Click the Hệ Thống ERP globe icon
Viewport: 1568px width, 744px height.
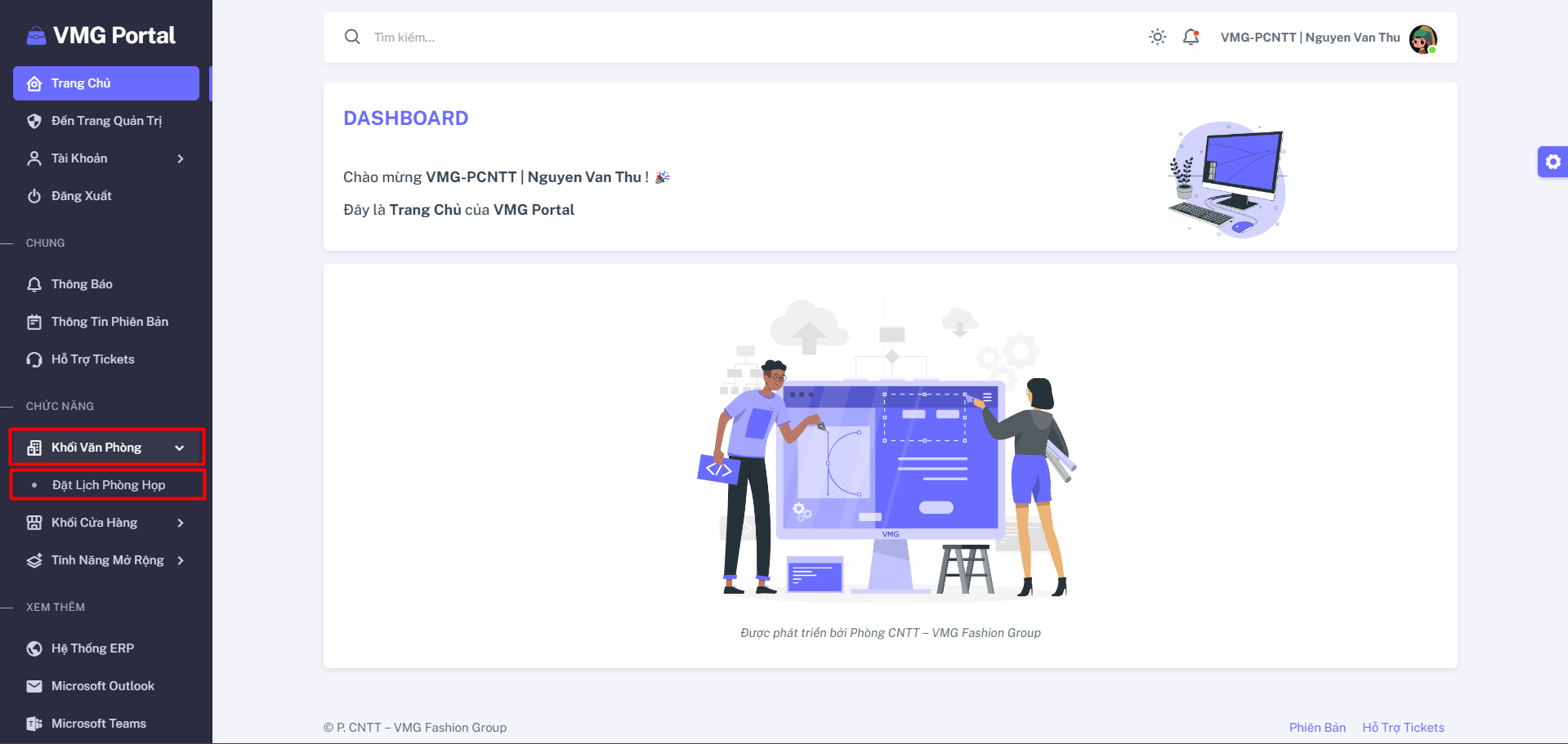[34, 648]
